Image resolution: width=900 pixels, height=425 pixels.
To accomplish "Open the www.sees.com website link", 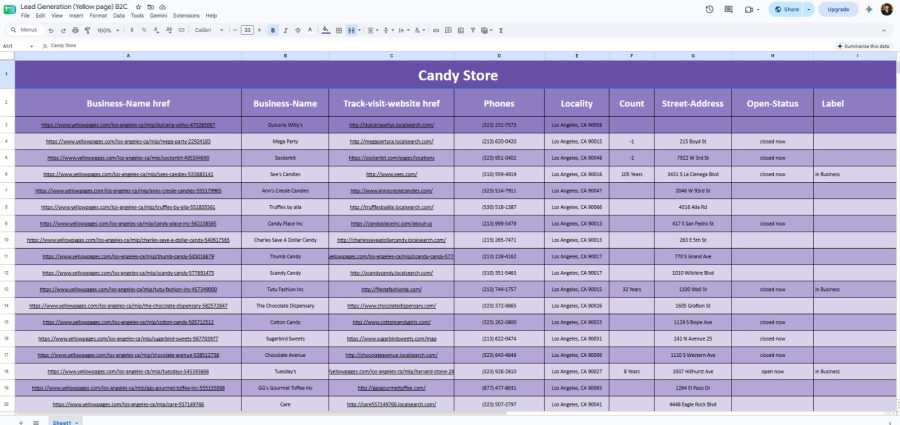I will click(x=391, y=174).
